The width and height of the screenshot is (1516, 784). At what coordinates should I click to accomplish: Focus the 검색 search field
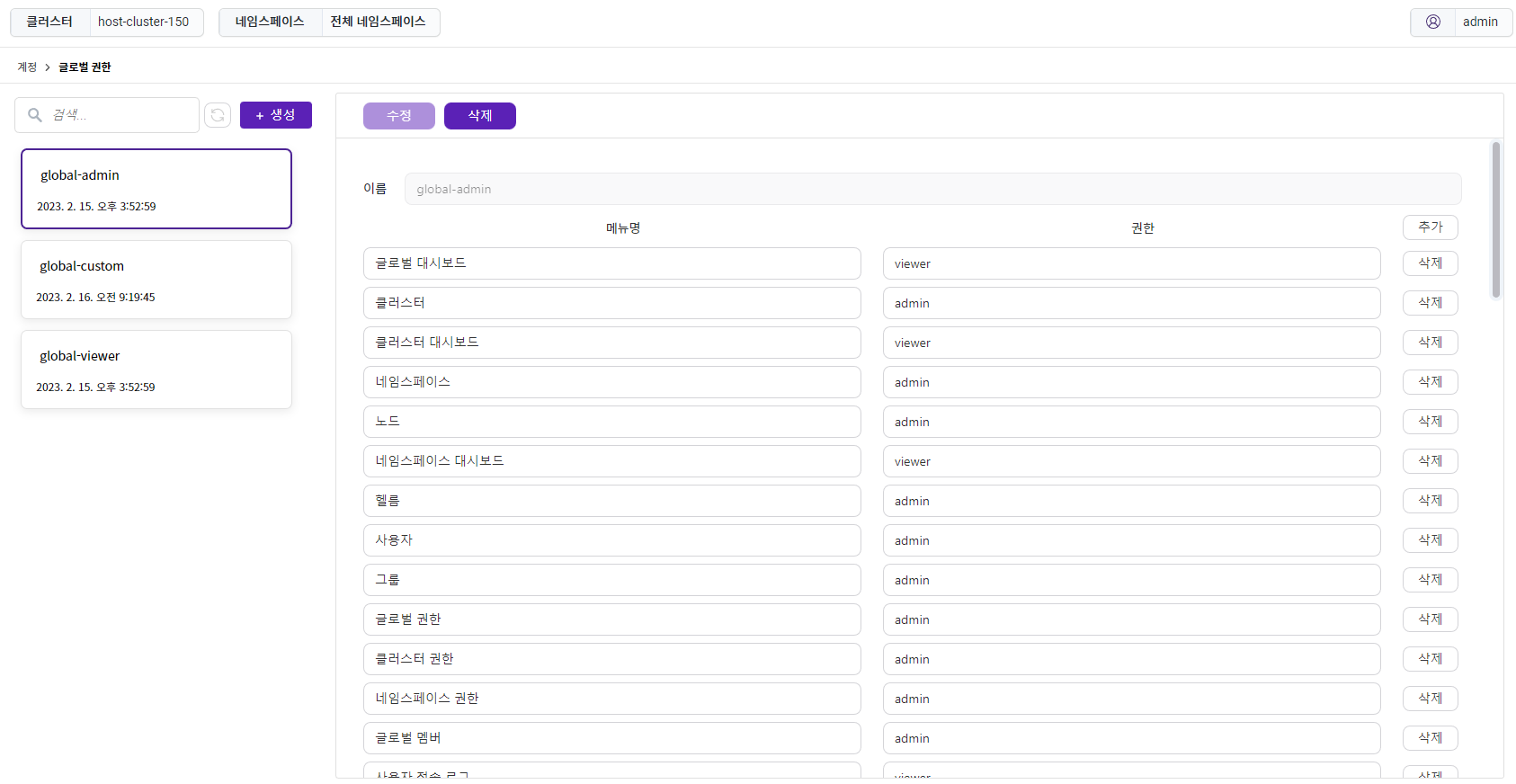click(107, 115)
